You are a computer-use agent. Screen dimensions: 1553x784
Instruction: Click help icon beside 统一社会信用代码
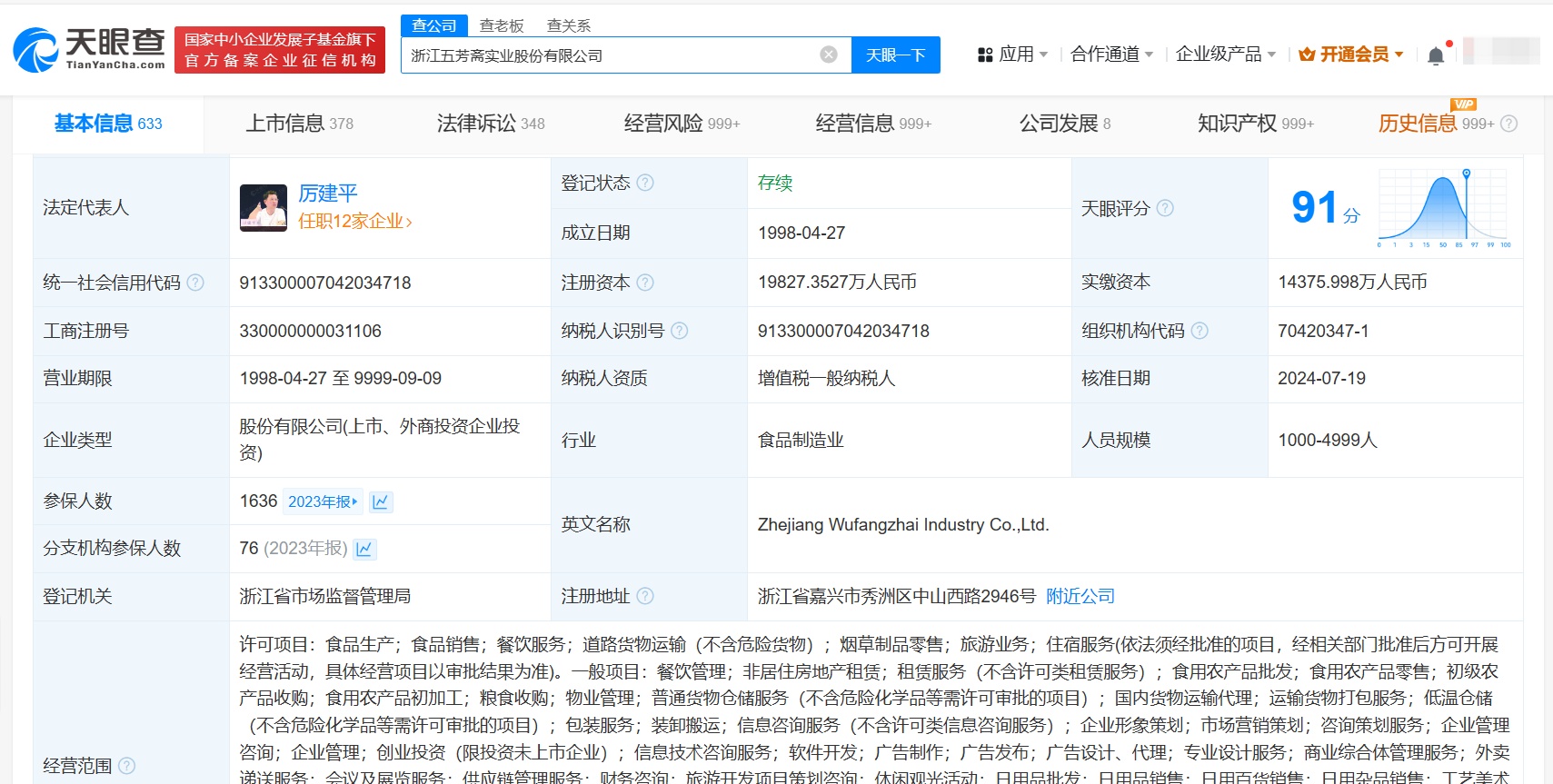click(x=195, y=283)
